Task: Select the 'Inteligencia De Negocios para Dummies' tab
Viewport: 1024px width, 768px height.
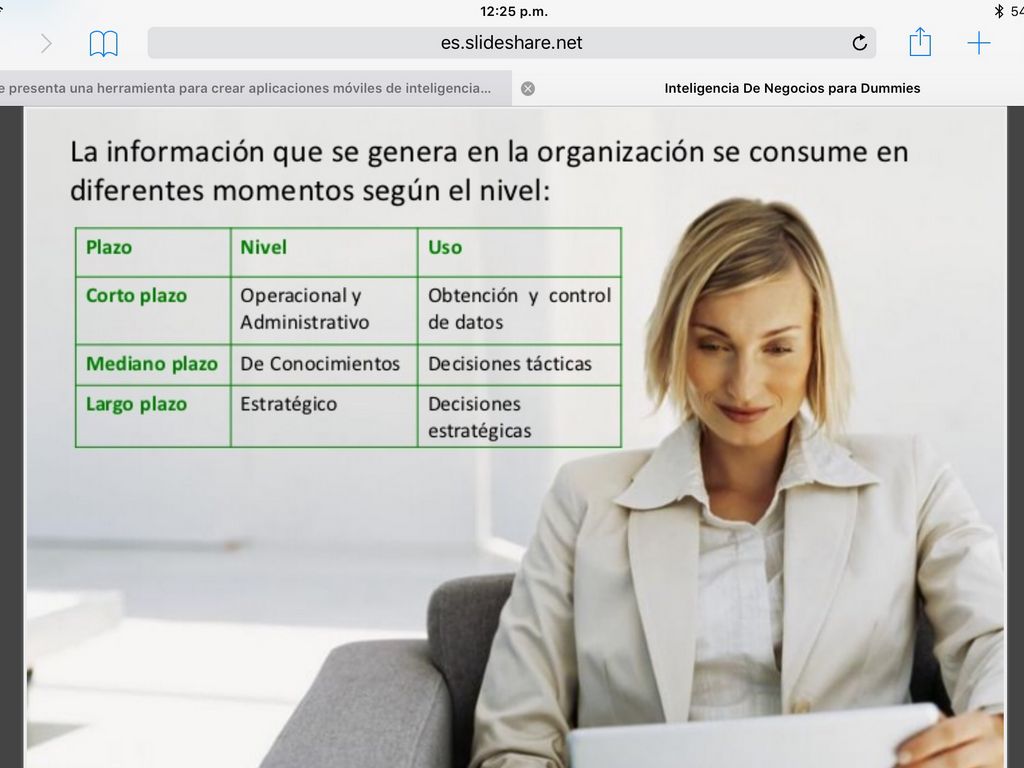Action: [792, 88]
